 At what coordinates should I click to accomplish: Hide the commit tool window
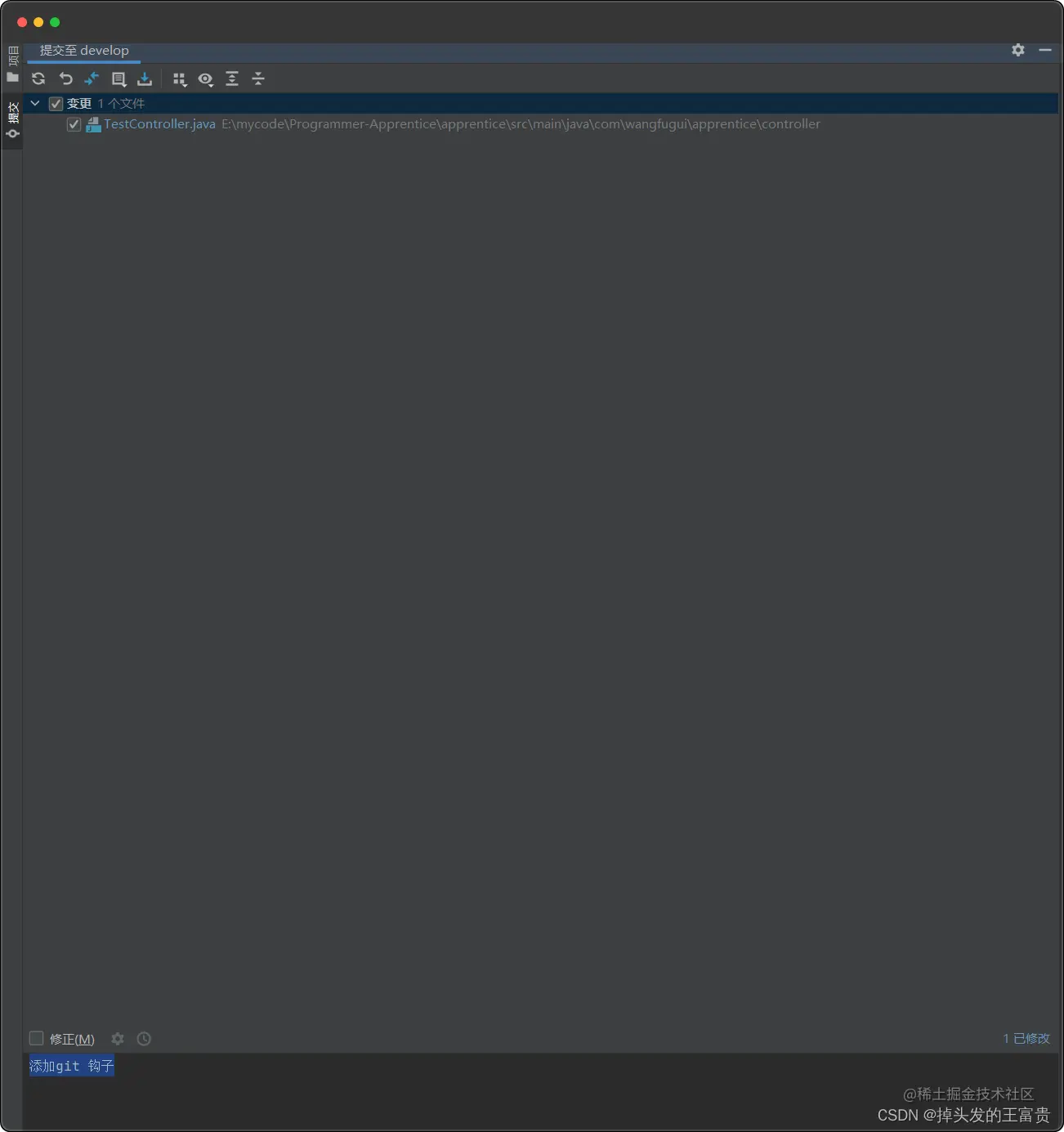(x=1045, y=50)
